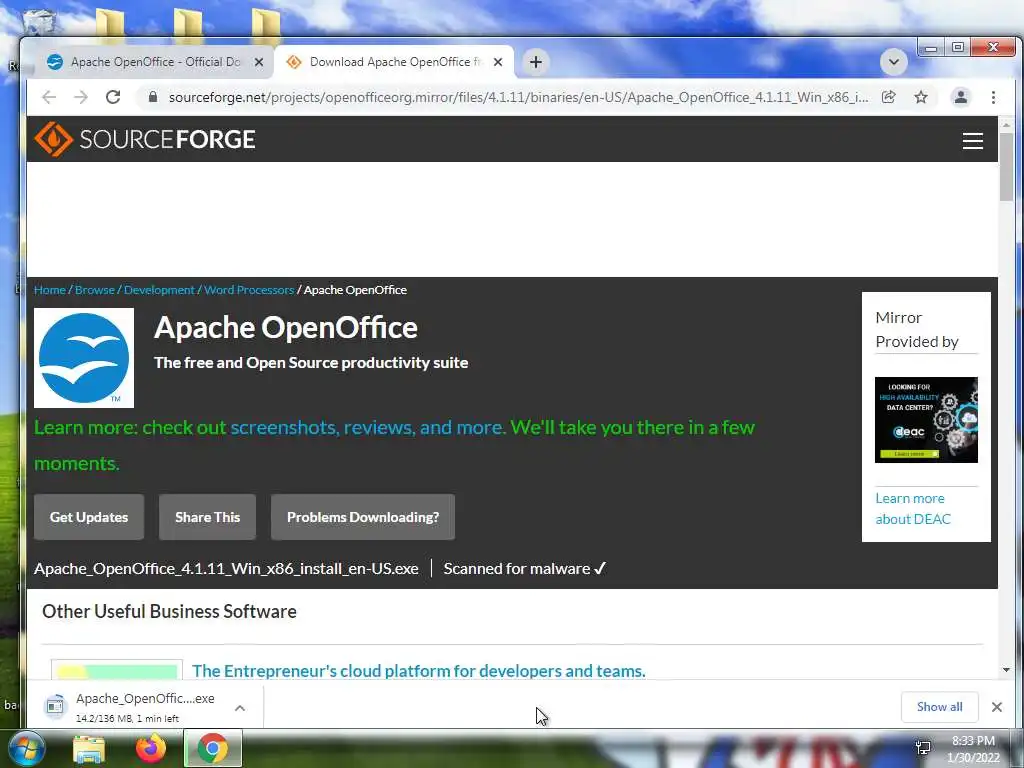The width and height of the screenshot is (1024, 768).
Task: Launch Firefox from the taskbar
Action: click(x=151, y=748)
